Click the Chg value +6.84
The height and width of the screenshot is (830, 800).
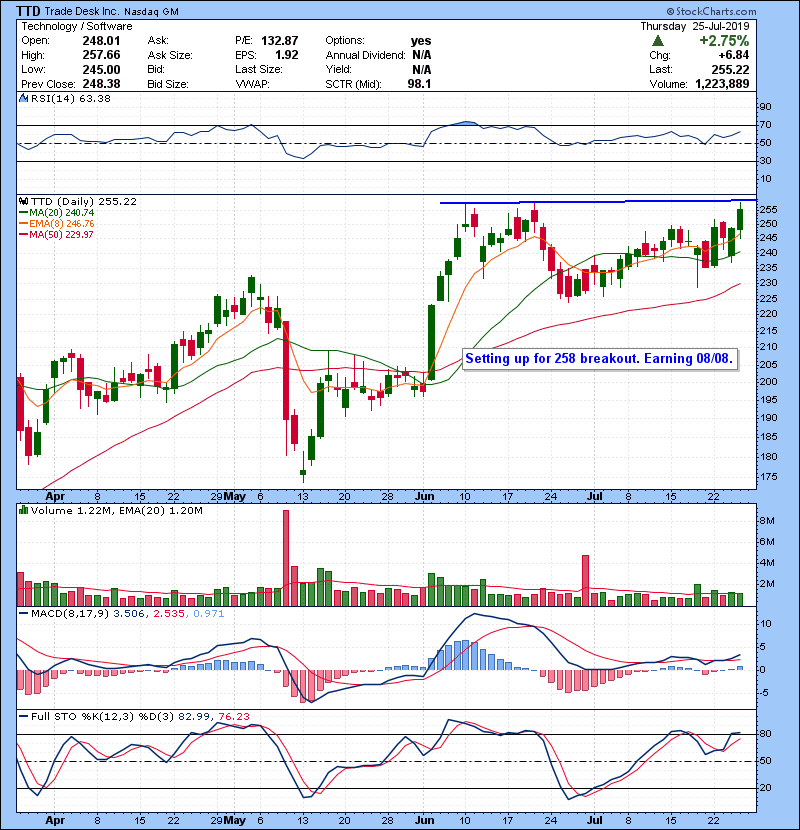click(733, 55)
